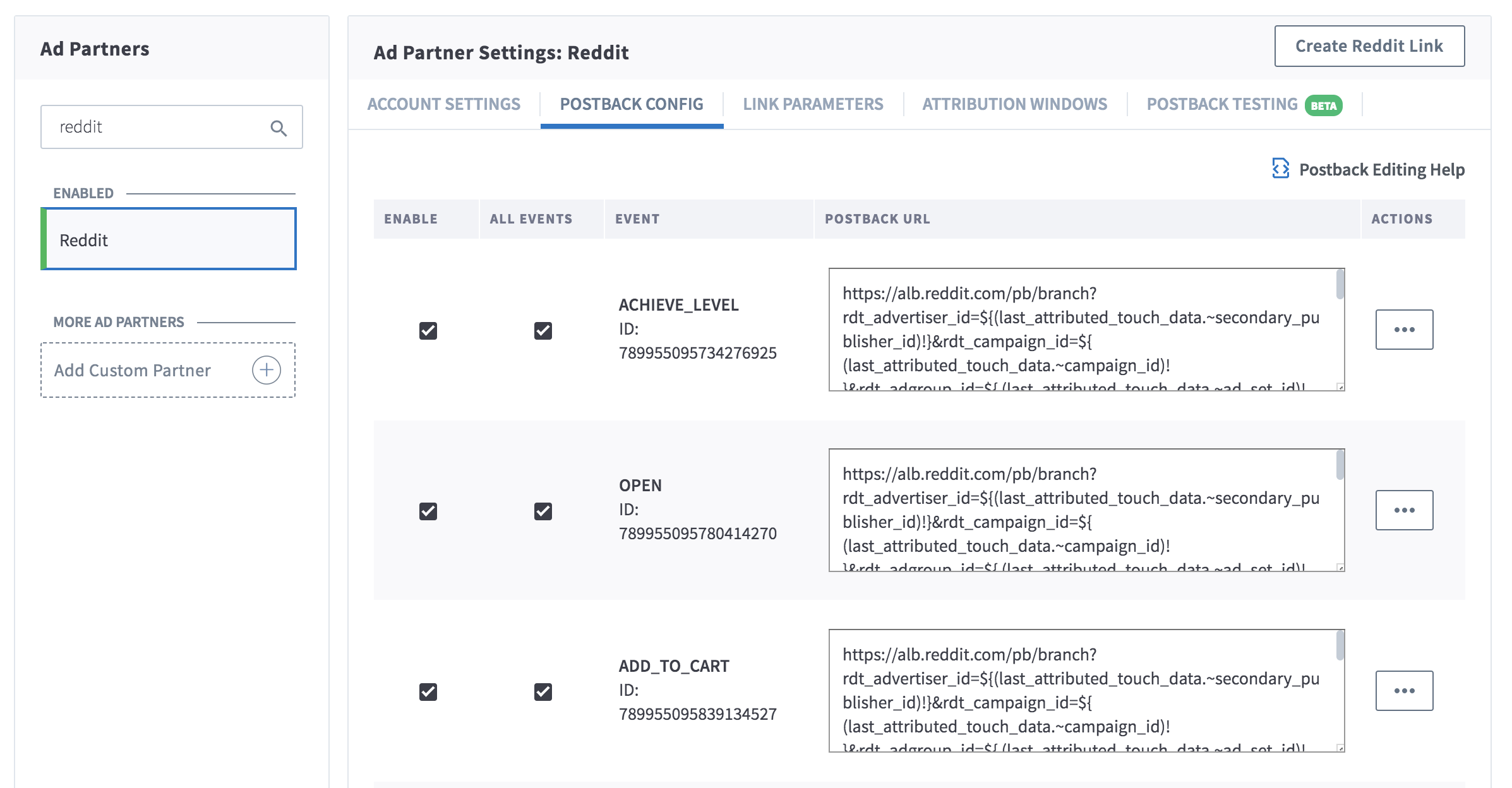
Task: Select Reddit in enabled partners list
Action: pos(169,240)
